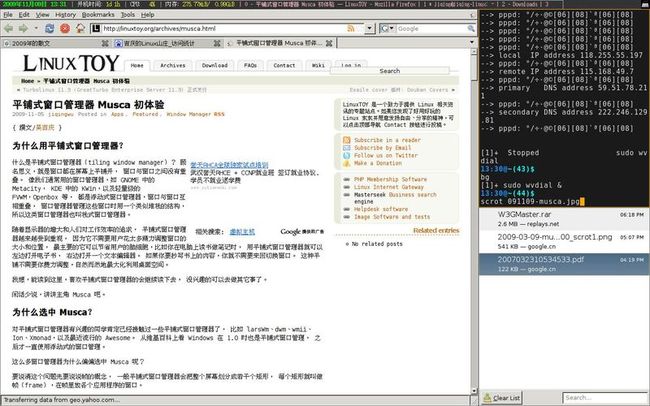Click the Make a Donation link
Viewport: 650px width, 406px height.
(378, 163)
